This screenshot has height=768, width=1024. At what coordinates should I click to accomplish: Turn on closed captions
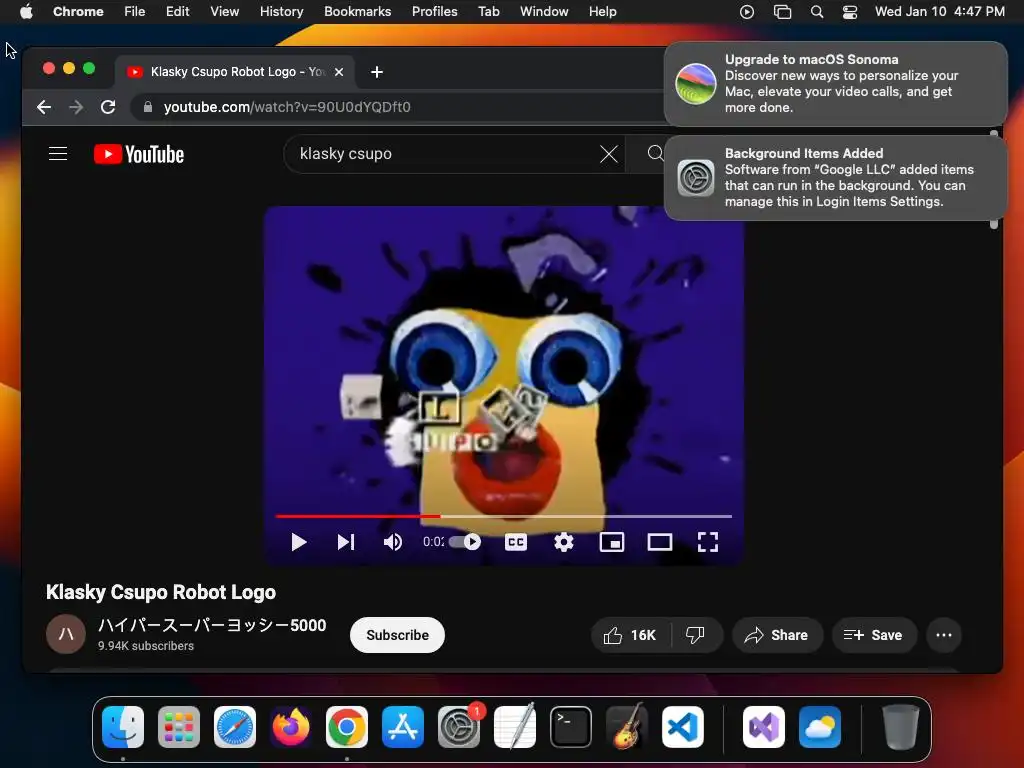click(516, 542)
